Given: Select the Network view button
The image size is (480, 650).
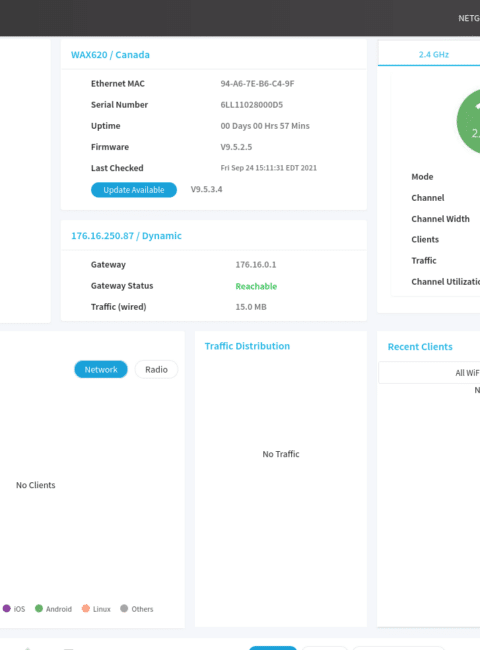Looking at the screenshot, I should [x=101, y=369].
